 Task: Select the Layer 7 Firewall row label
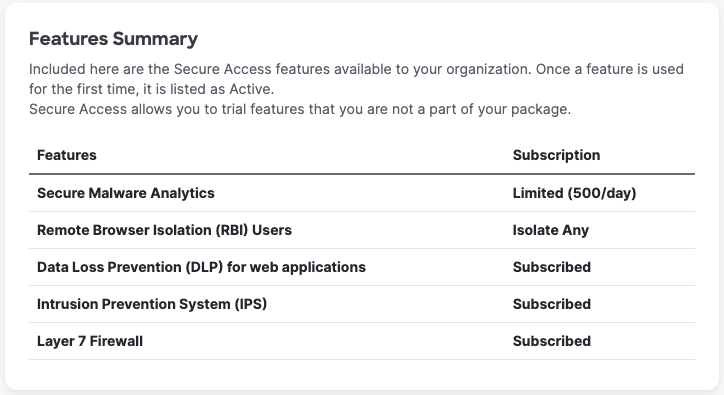coord(90,341)
